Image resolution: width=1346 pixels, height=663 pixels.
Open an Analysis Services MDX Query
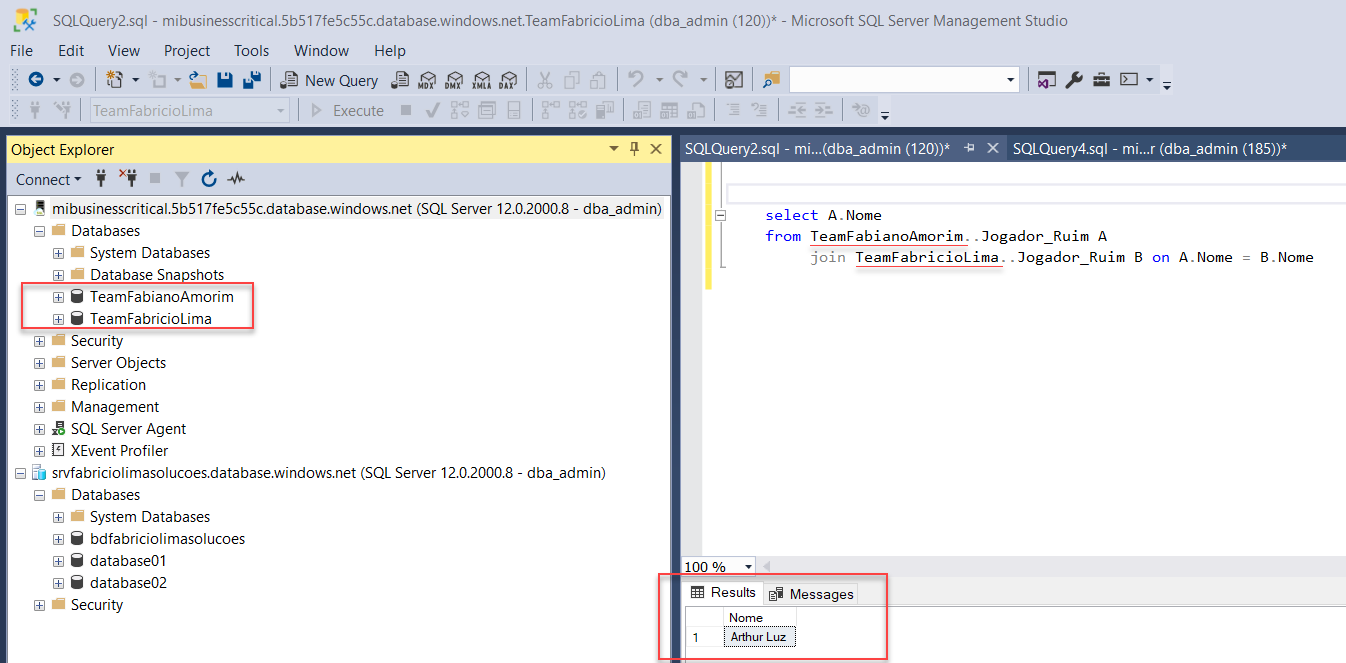pyautogui.click(x=427, y=80)
